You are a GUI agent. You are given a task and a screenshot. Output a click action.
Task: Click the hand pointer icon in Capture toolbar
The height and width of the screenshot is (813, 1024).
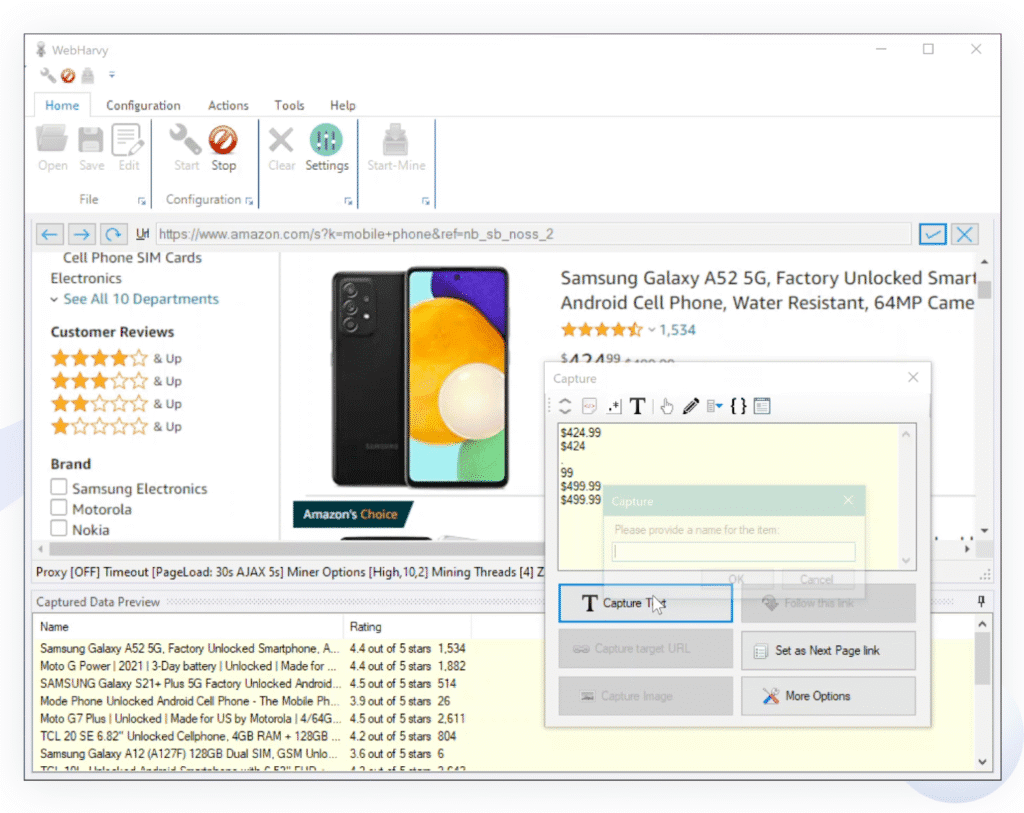[666, 406]
